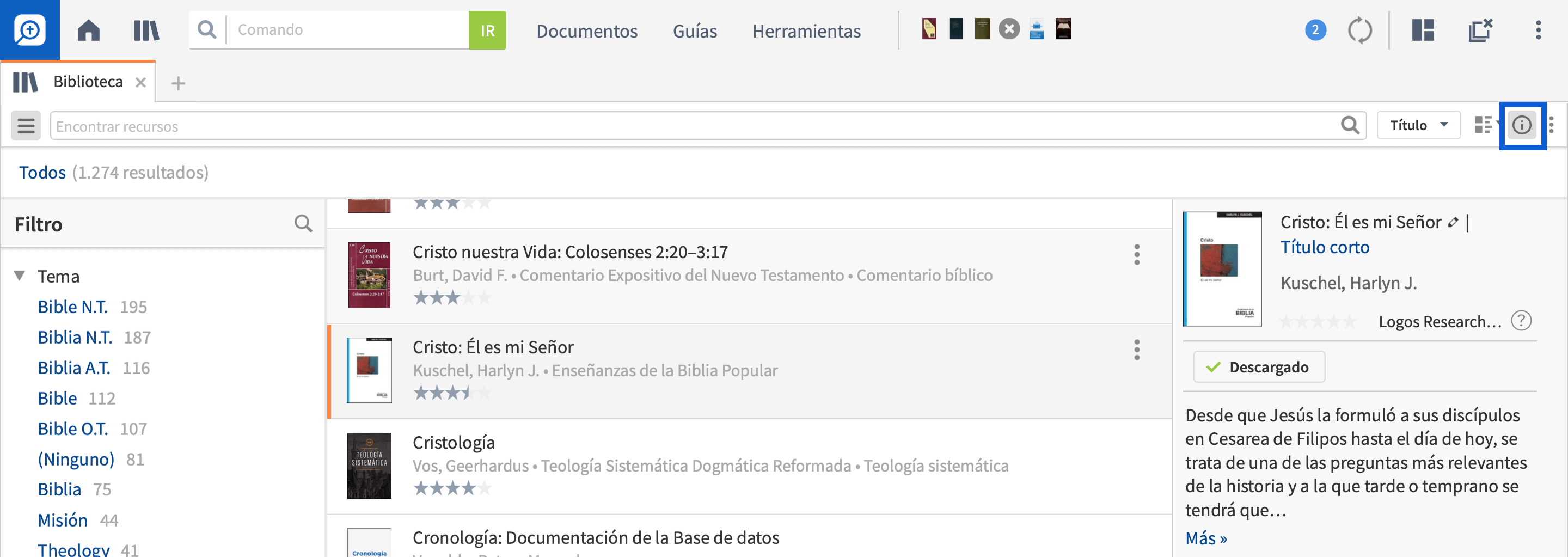Open the library view mode dropdown icon
The width and height of the screenshot is (1568, 557).
coord(1486,125)
